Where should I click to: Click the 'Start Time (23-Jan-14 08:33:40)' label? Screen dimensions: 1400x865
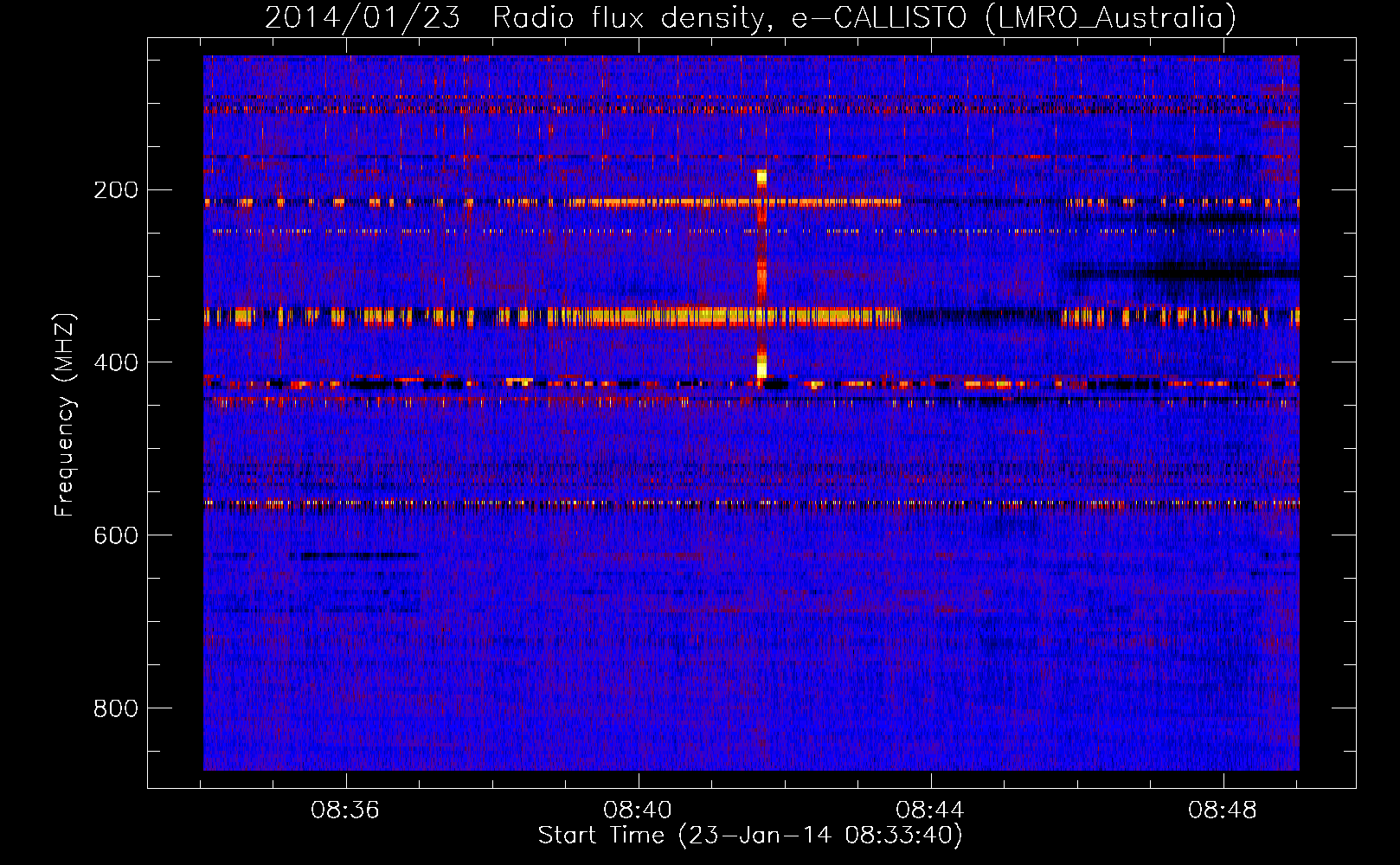[750, 836]
